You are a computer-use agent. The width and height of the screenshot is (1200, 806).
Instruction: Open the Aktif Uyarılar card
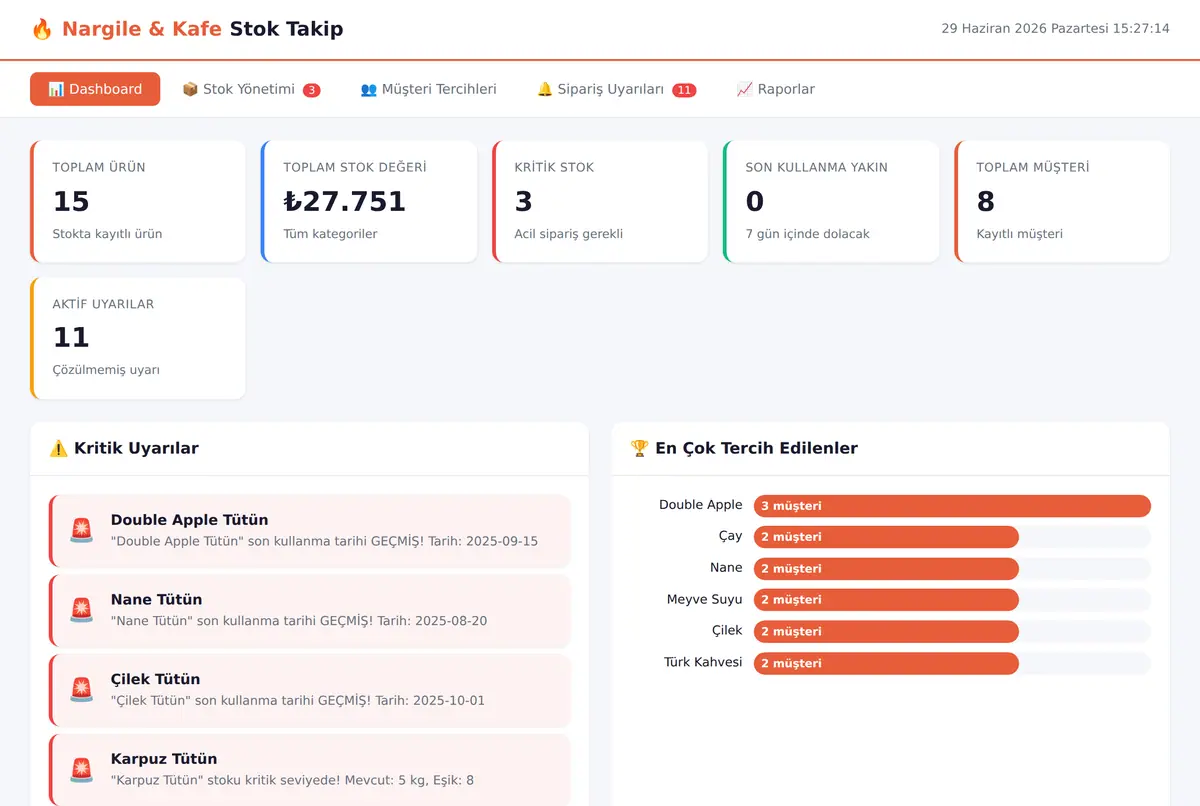(138, 338)
